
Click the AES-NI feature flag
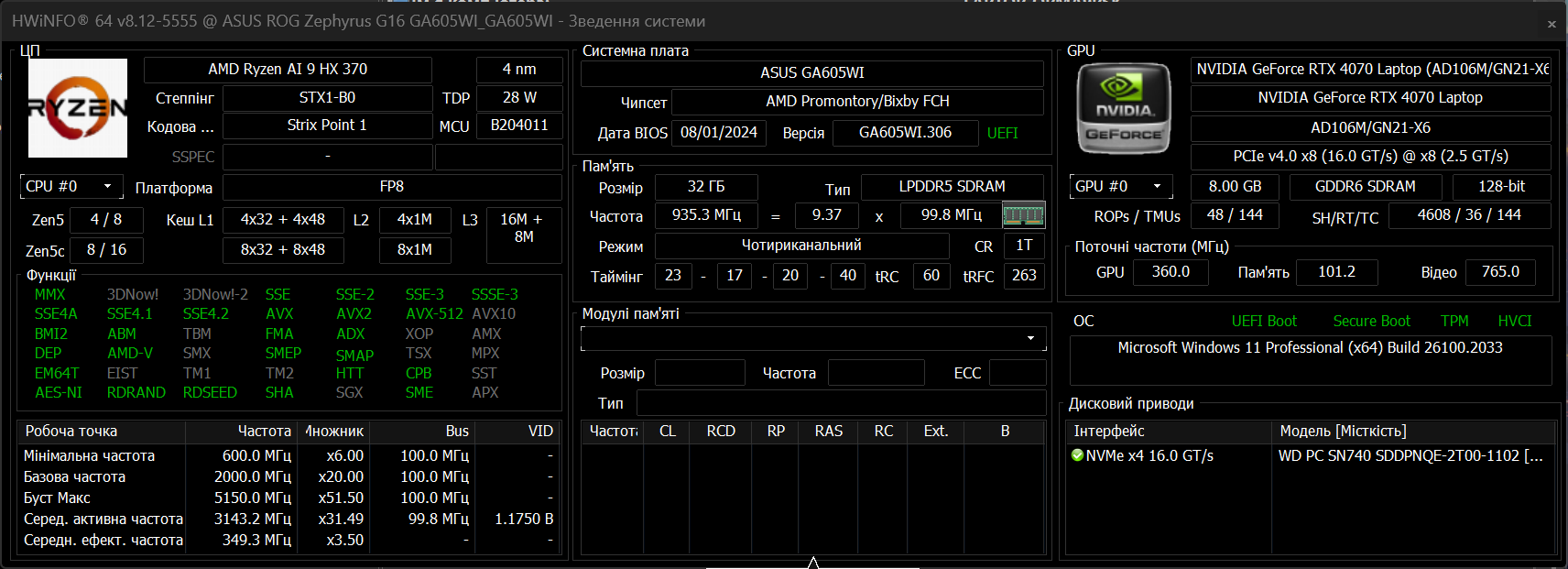pyautogui.click(x=59, y=393)
